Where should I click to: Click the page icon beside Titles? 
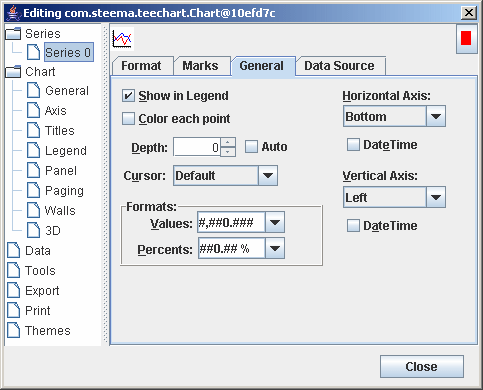click(34, 130)
